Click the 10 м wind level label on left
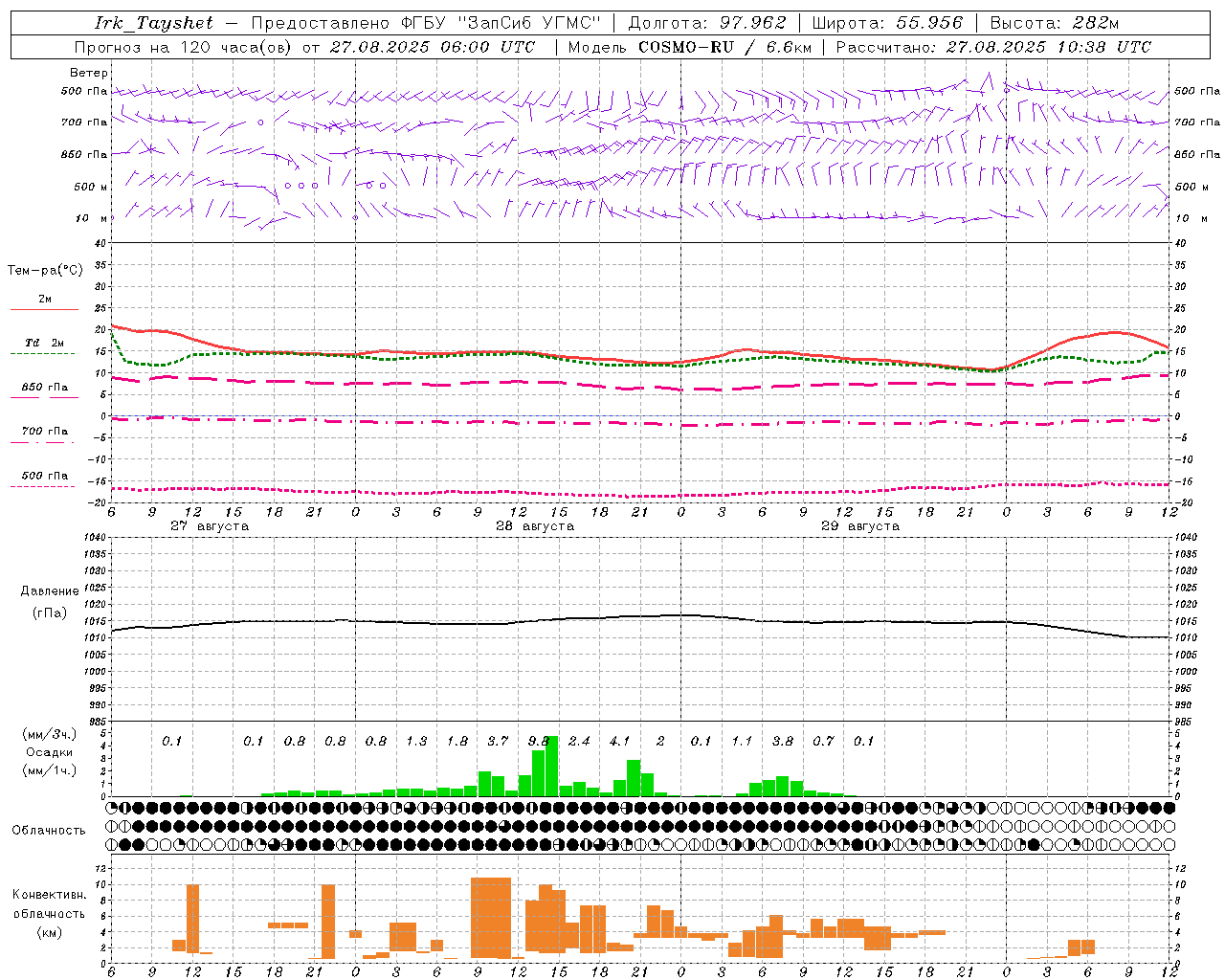Image resolution: width=1225 pixels, height=980 pixels. [x=93, y=218]
